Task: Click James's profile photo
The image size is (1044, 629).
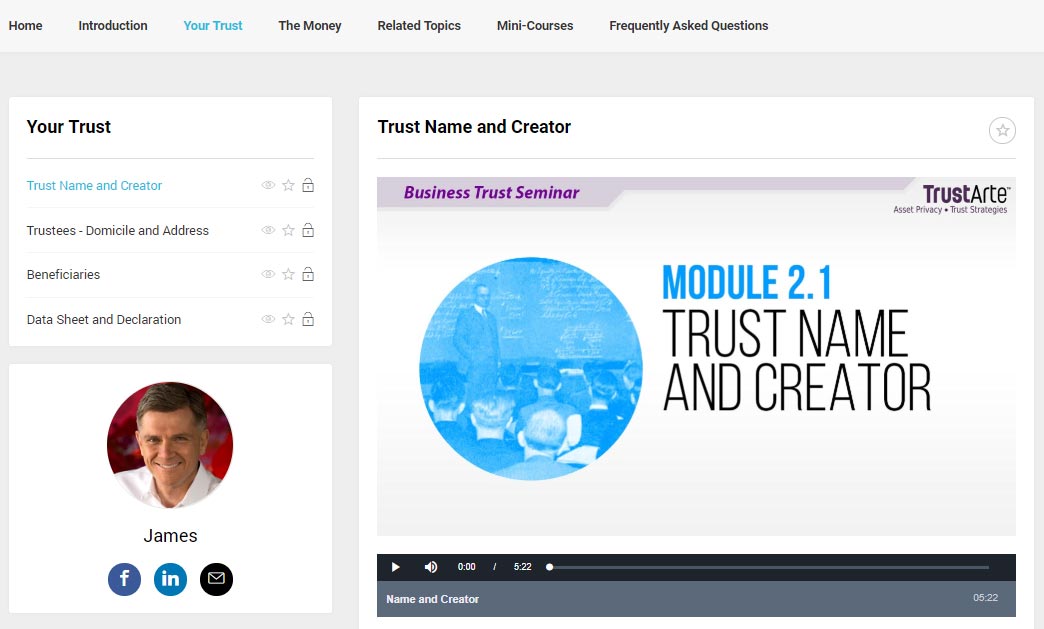Action: 170,445
